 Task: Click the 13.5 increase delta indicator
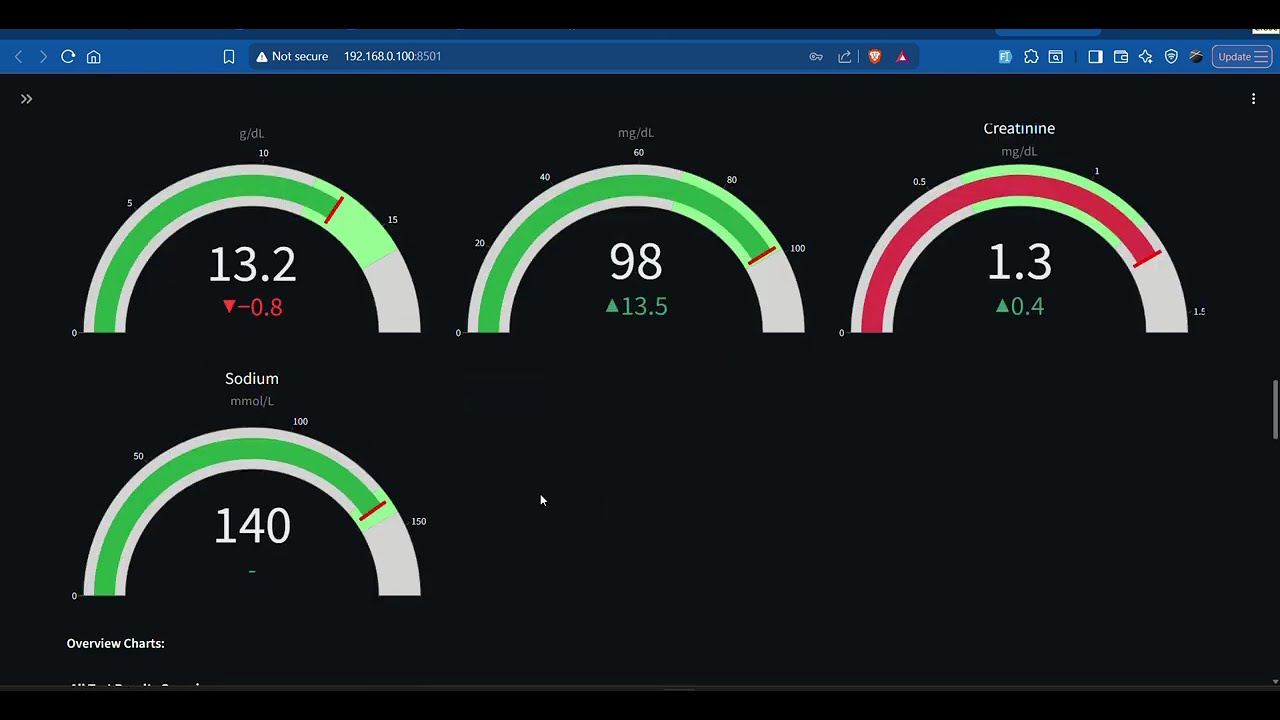tap(636, 306)
